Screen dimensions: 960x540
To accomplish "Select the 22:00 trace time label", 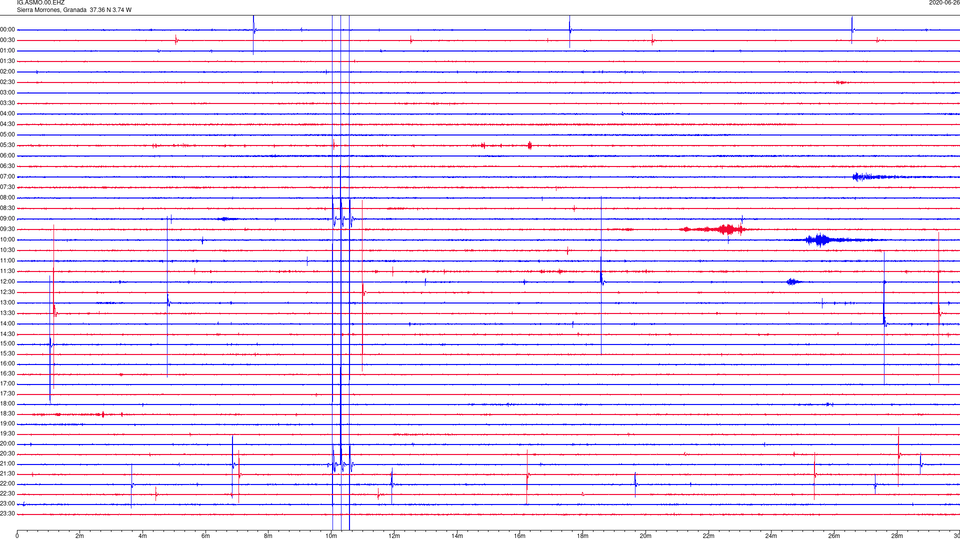I will [x=8, y=484].
